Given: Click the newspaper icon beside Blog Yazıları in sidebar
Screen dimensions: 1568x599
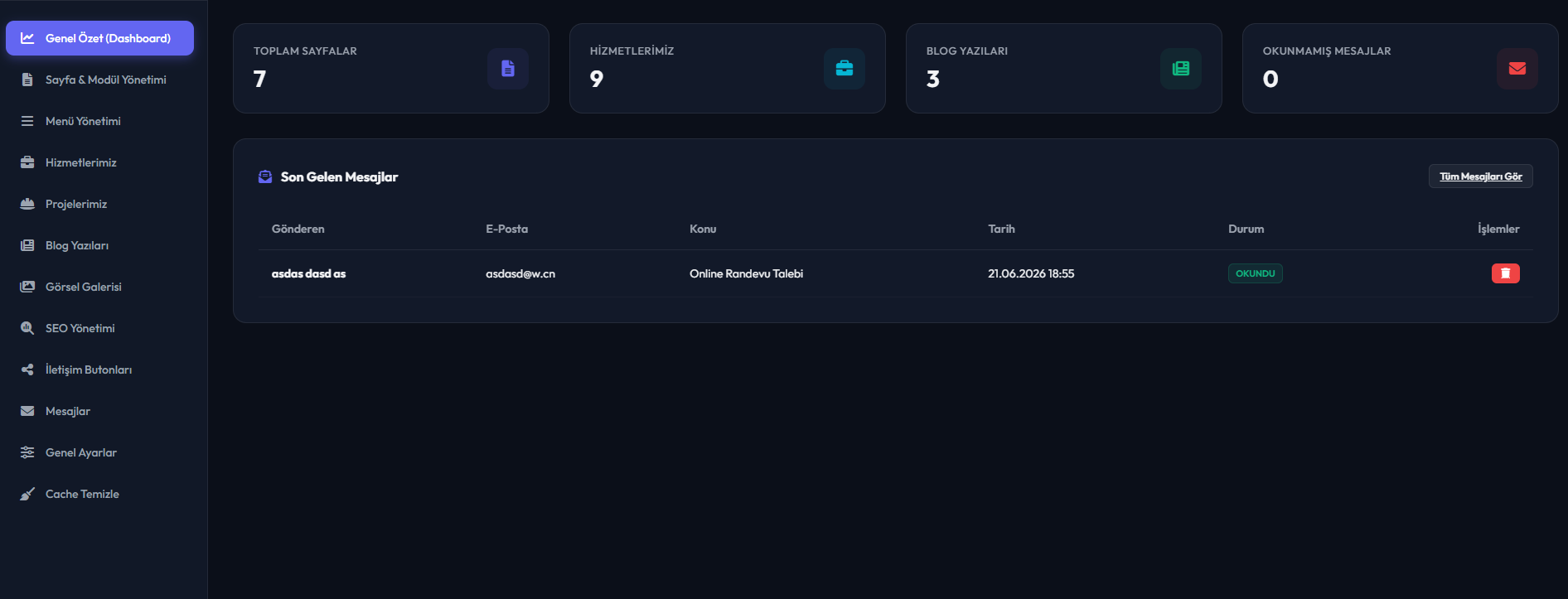Looking at the screenshot, I should (27, 245).
